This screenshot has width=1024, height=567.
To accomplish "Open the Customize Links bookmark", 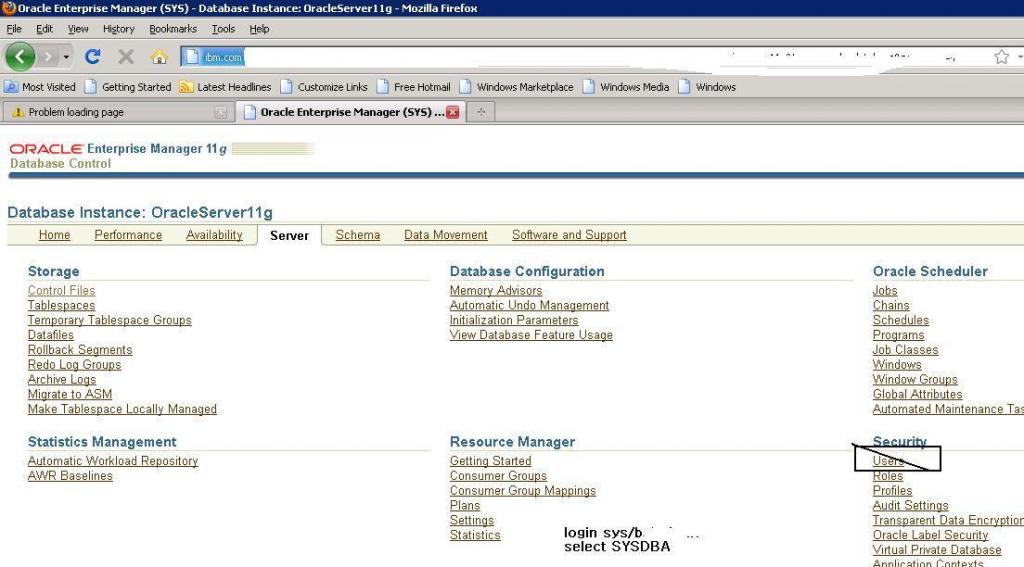I will click(324, 87).
